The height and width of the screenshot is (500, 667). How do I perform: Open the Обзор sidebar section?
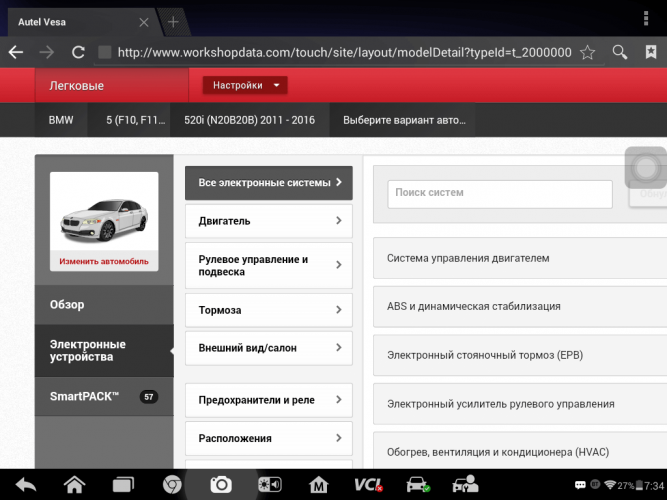(x=104, y=305)
